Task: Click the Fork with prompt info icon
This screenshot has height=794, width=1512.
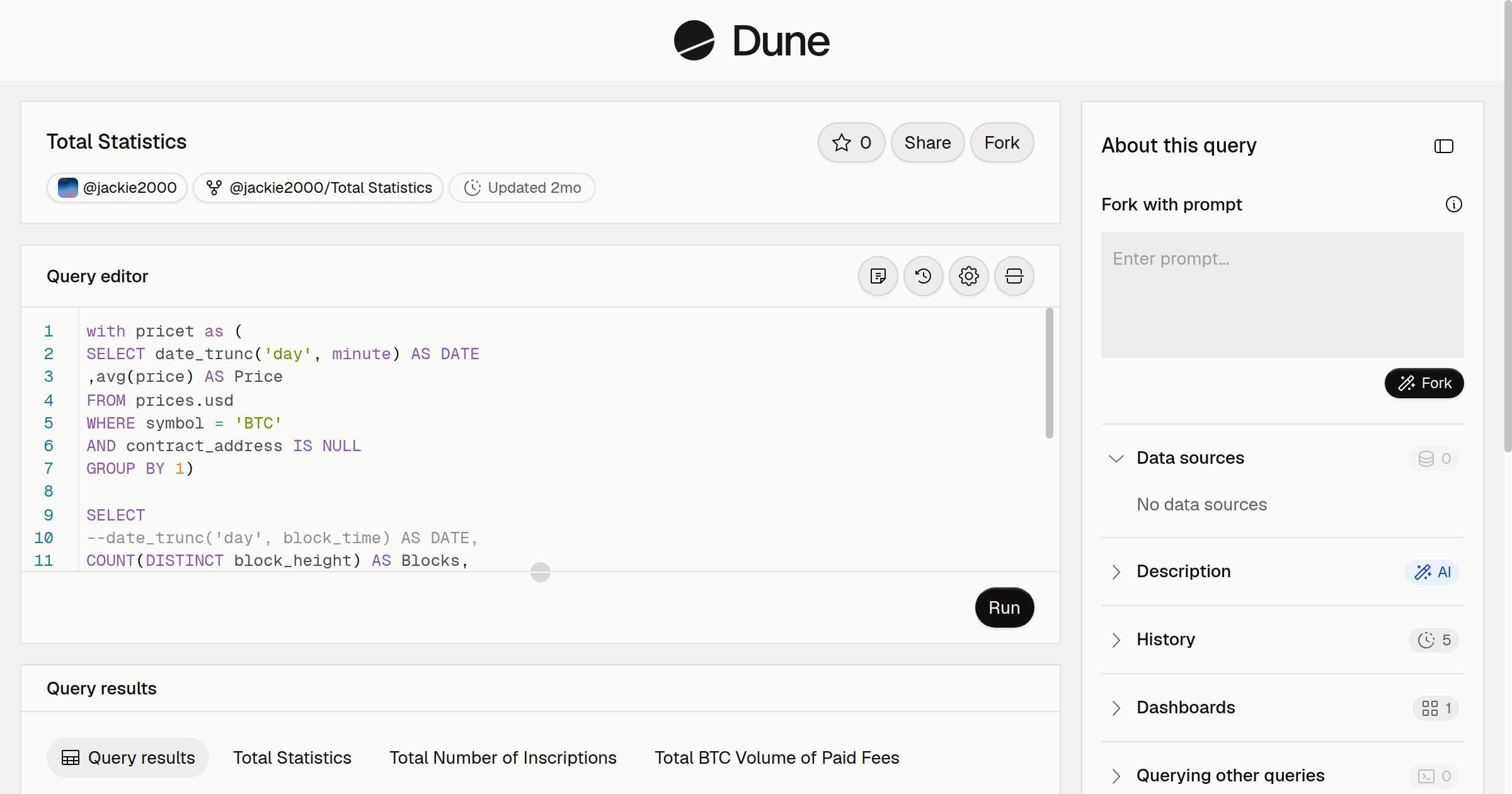Action: coord(1453,204)
